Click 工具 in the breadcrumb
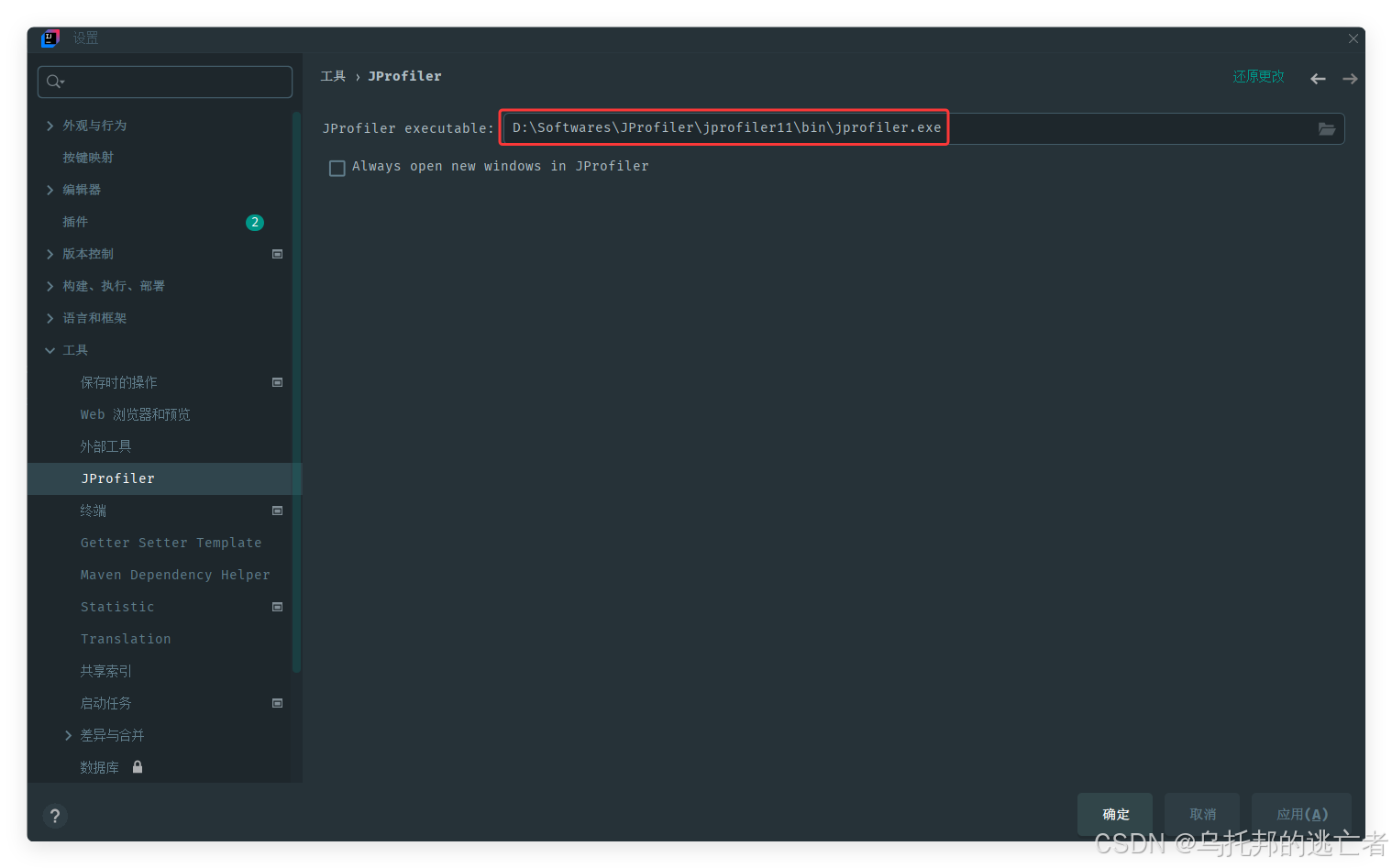1392x868 pixels. [333, 76]
